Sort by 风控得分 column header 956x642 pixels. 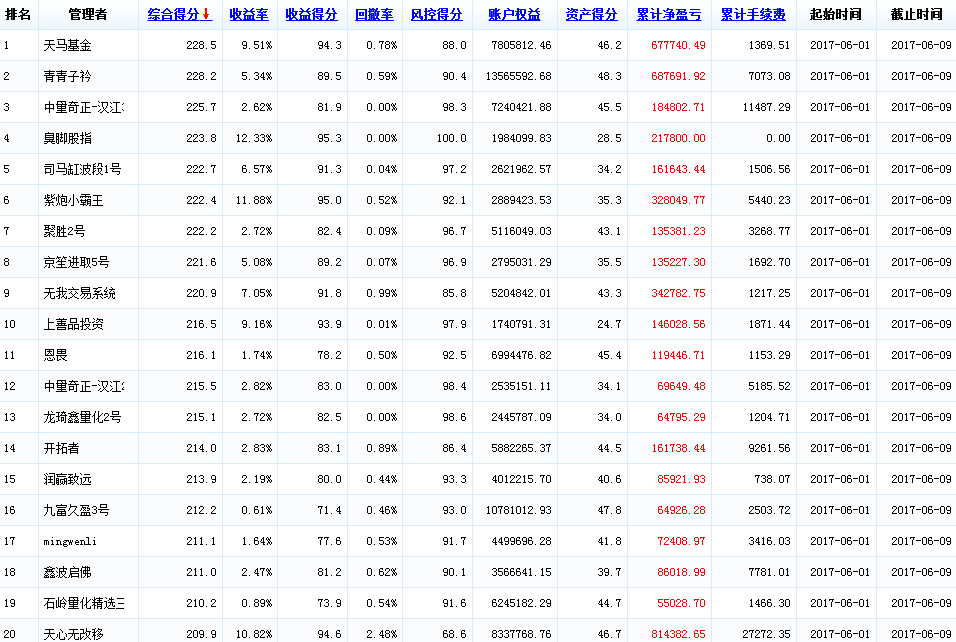(437, 15)
